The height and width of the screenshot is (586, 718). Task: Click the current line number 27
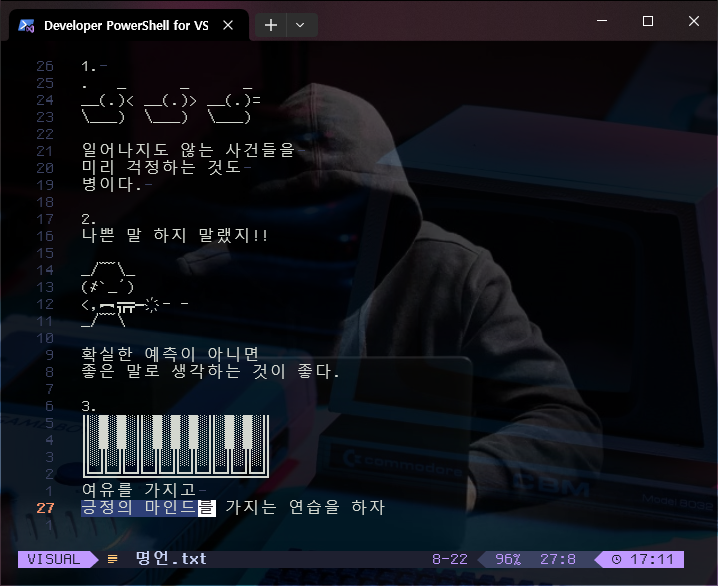(45, 508)
